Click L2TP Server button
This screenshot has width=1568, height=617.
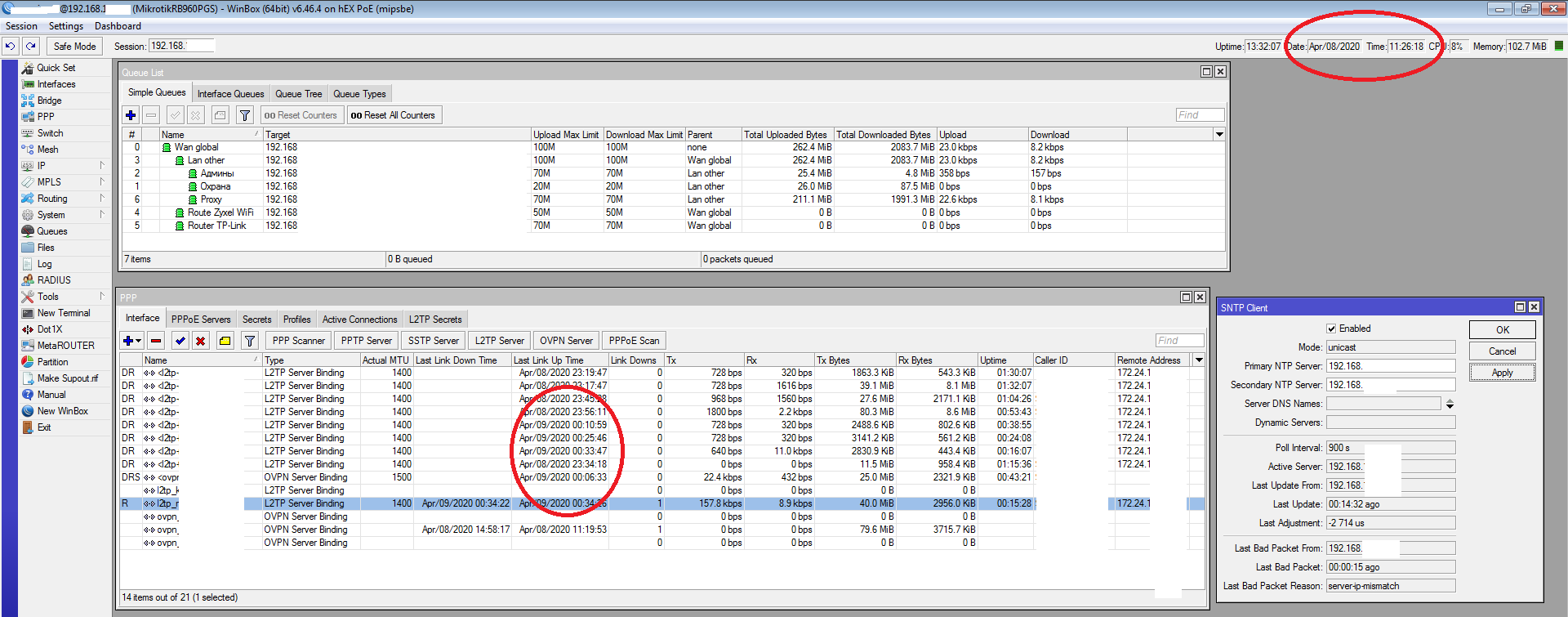[500, 341]
